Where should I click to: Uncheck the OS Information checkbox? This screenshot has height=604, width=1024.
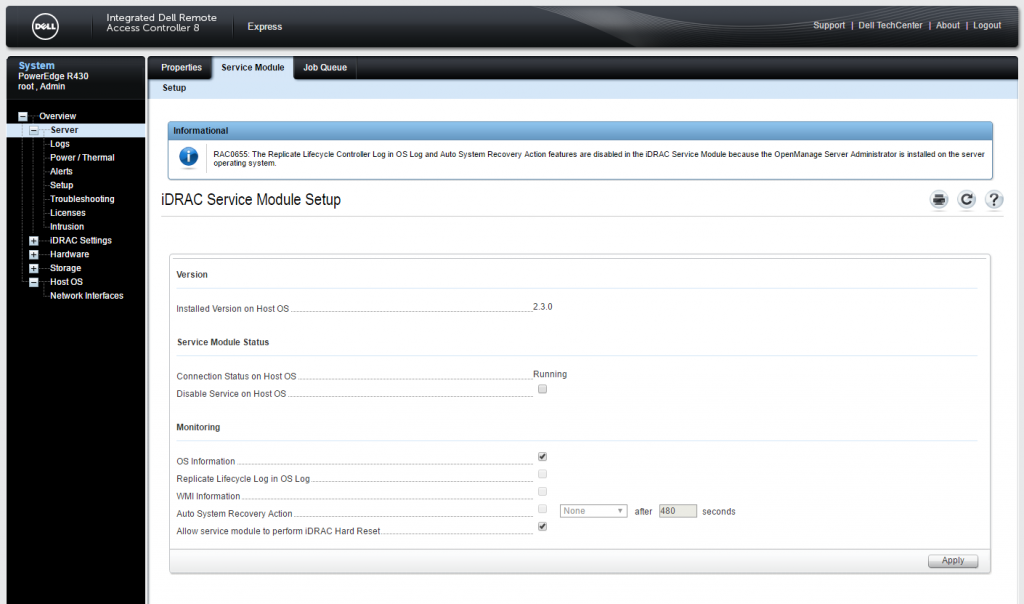[x=542, y=455]
